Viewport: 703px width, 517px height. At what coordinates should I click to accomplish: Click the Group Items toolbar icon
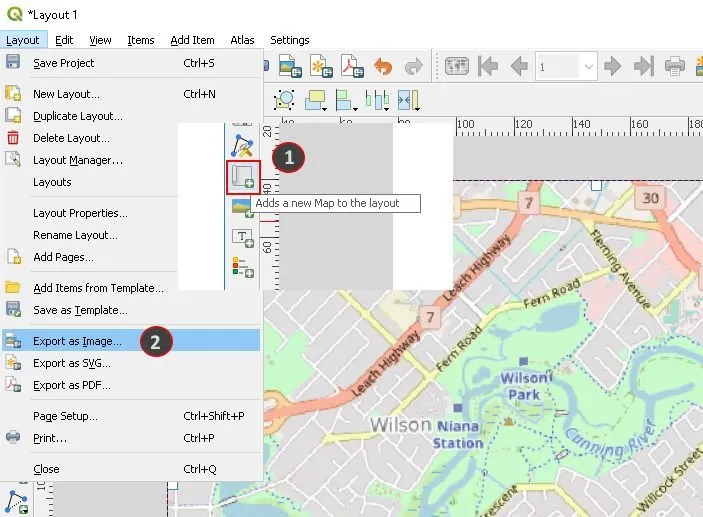(284, 100)
